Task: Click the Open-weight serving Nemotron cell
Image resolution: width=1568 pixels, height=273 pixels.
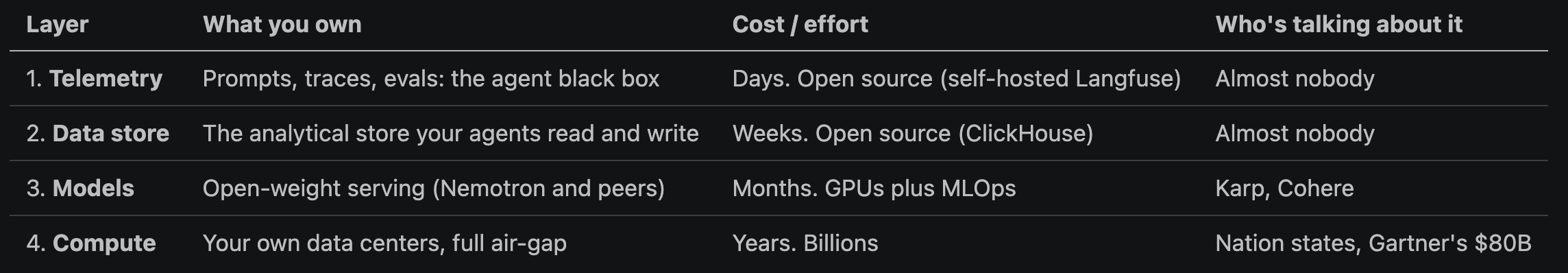Action: tap(434, 188)
